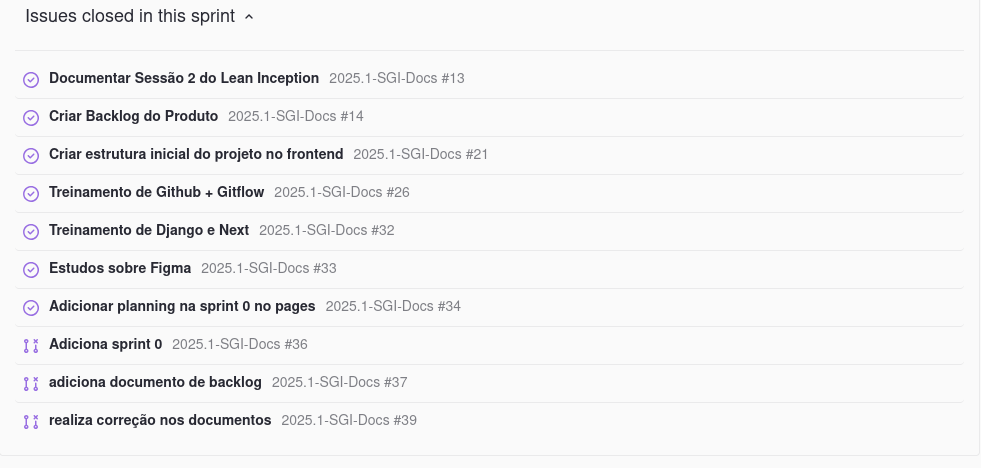Open Documentar Sessão 2 do Lean Inception issue
Viewport: 981px width, 468px height.
pos(184,78)
